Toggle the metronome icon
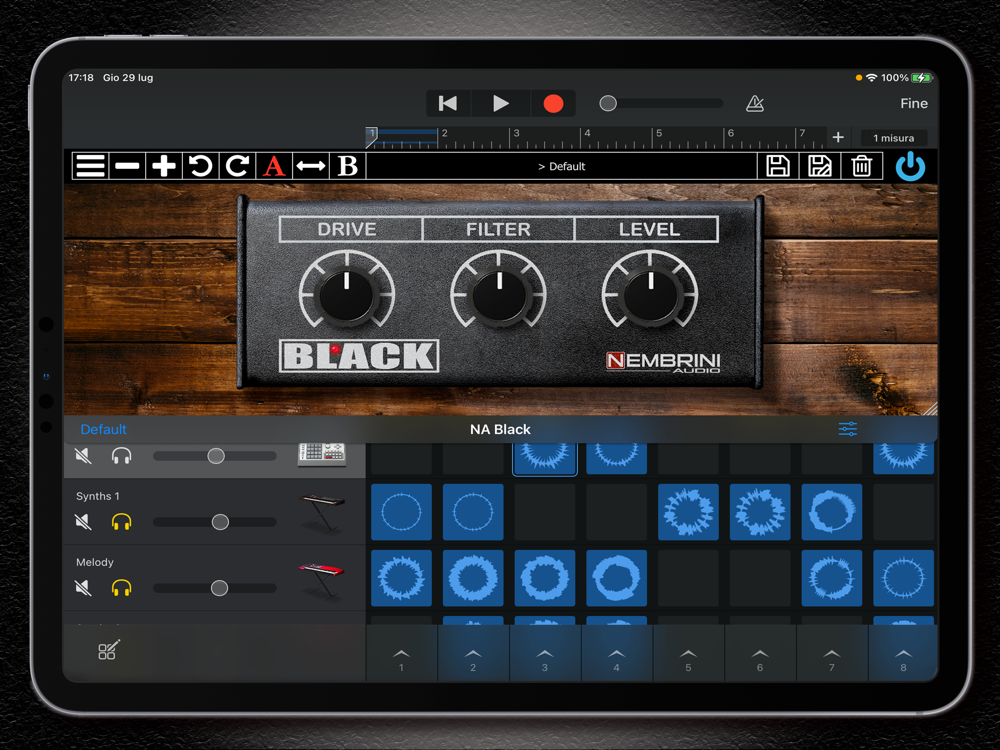Image resolution: width=1000 pixels, height=750 pixels. [x=755, y=103]
